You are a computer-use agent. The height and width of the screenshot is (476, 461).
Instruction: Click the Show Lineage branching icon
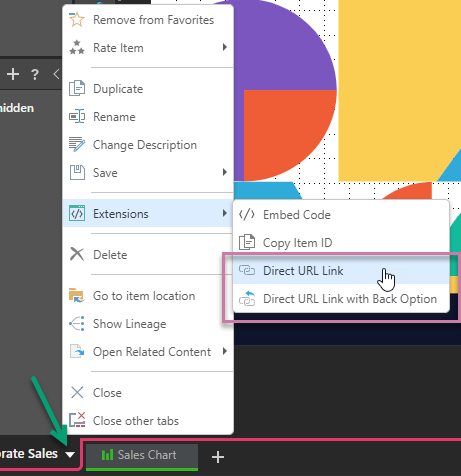coord(77,323)
